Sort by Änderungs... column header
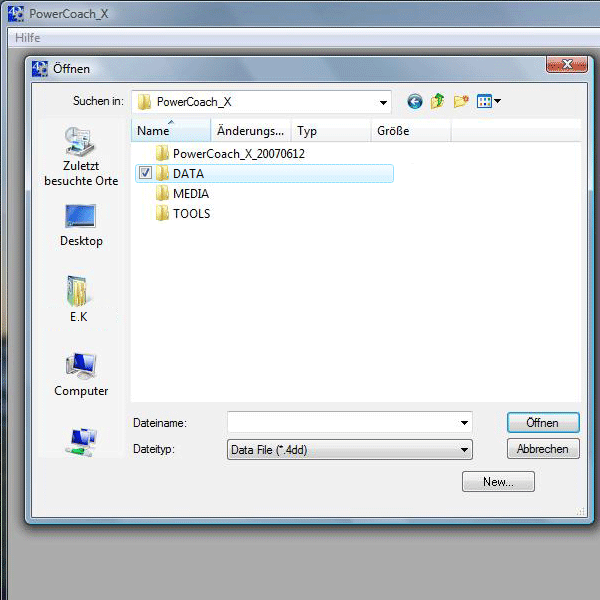Screen dimensions: 600x600 click(251, 130)
